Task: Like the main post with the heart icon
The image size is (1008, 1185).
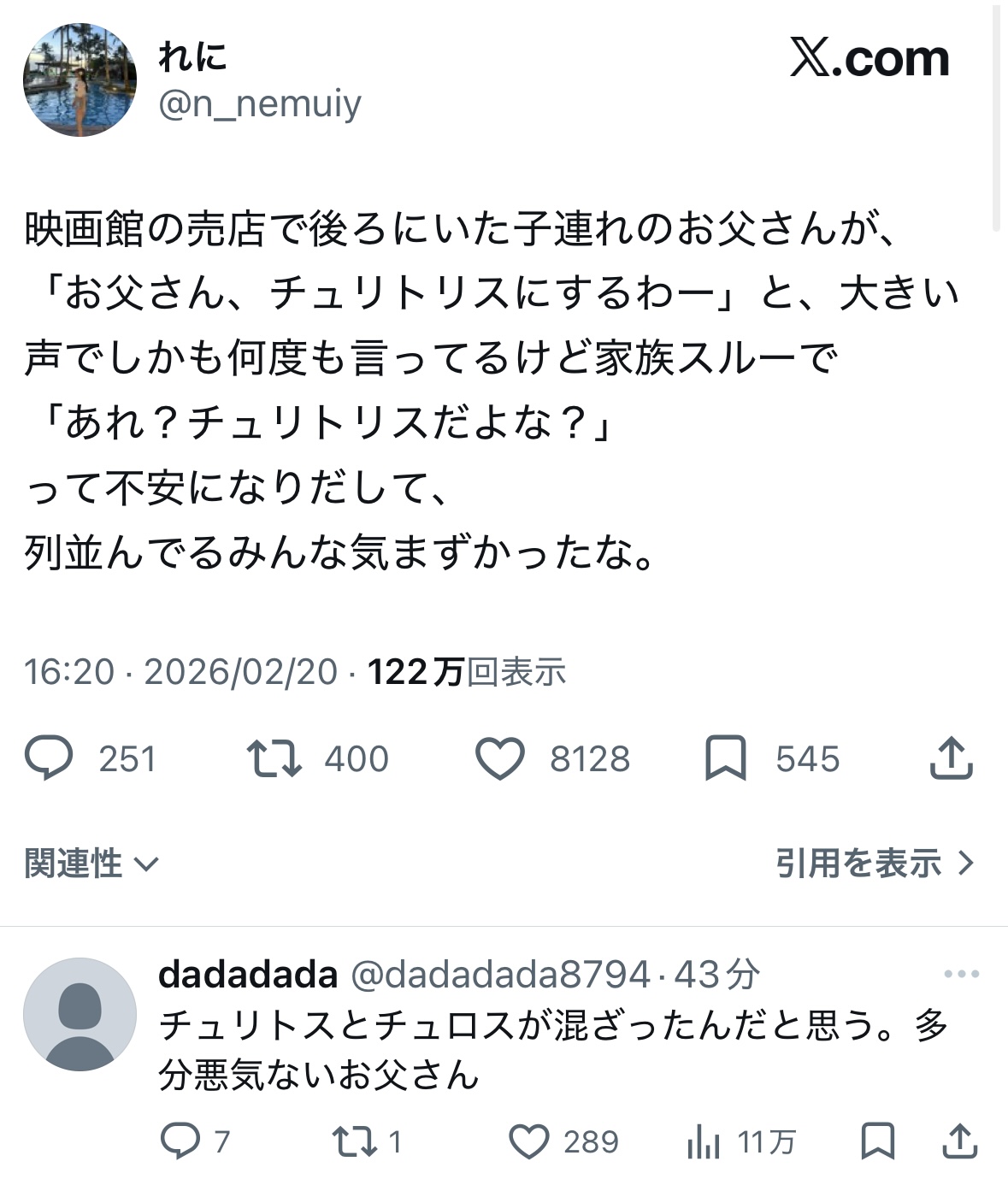Action: pos(499,758)
